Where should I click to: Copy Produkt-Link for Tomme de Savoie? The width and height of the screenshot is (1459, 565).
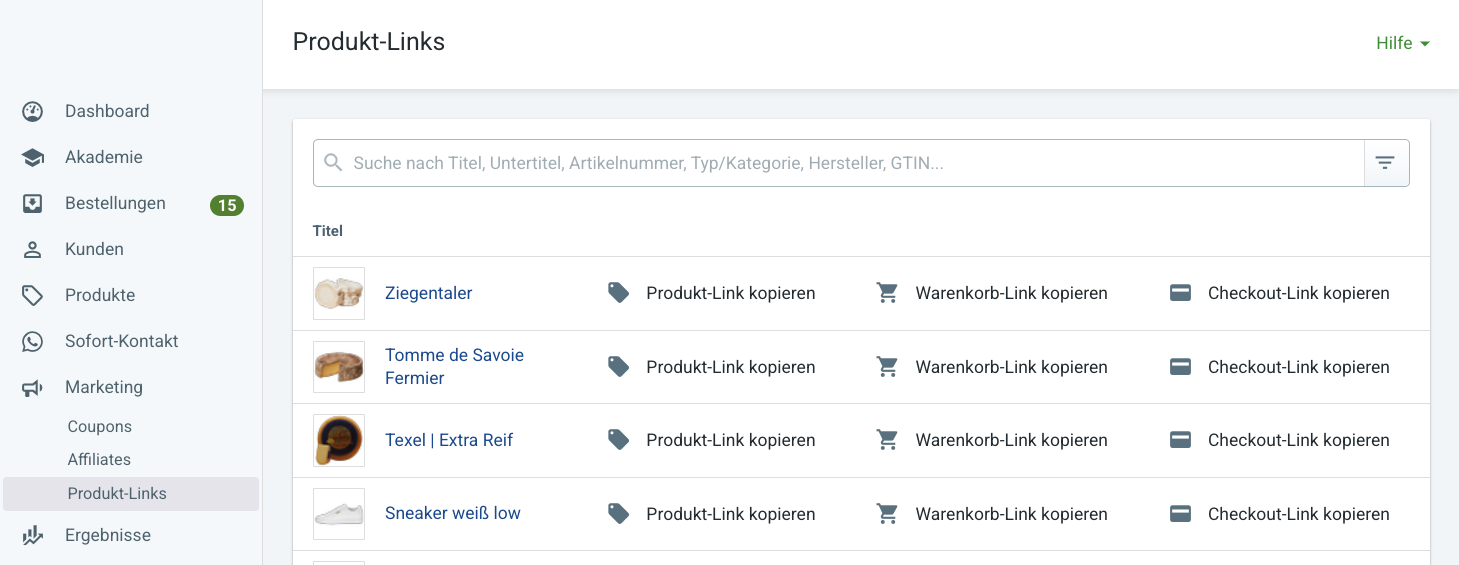(x=731, y=367)
